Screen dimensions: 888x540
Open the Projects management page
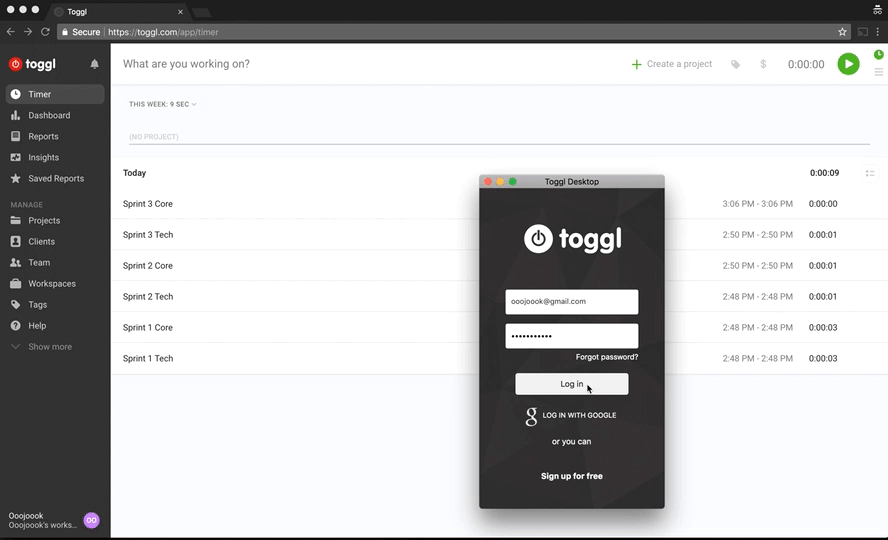(44, 220)
